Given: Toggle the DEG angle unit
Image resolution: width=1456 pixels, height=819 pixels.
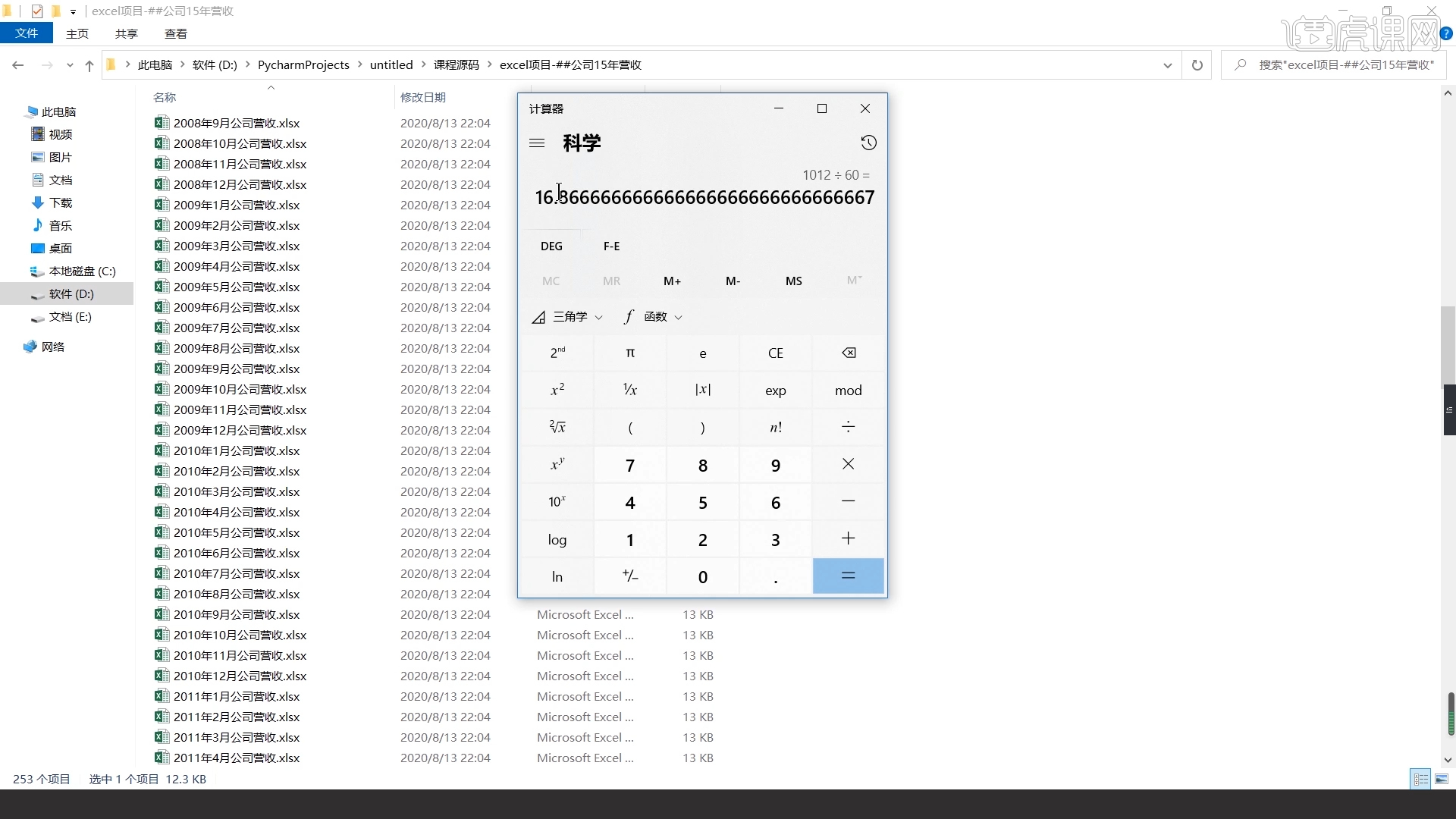Looking at the screenshot, I should 551,246.
